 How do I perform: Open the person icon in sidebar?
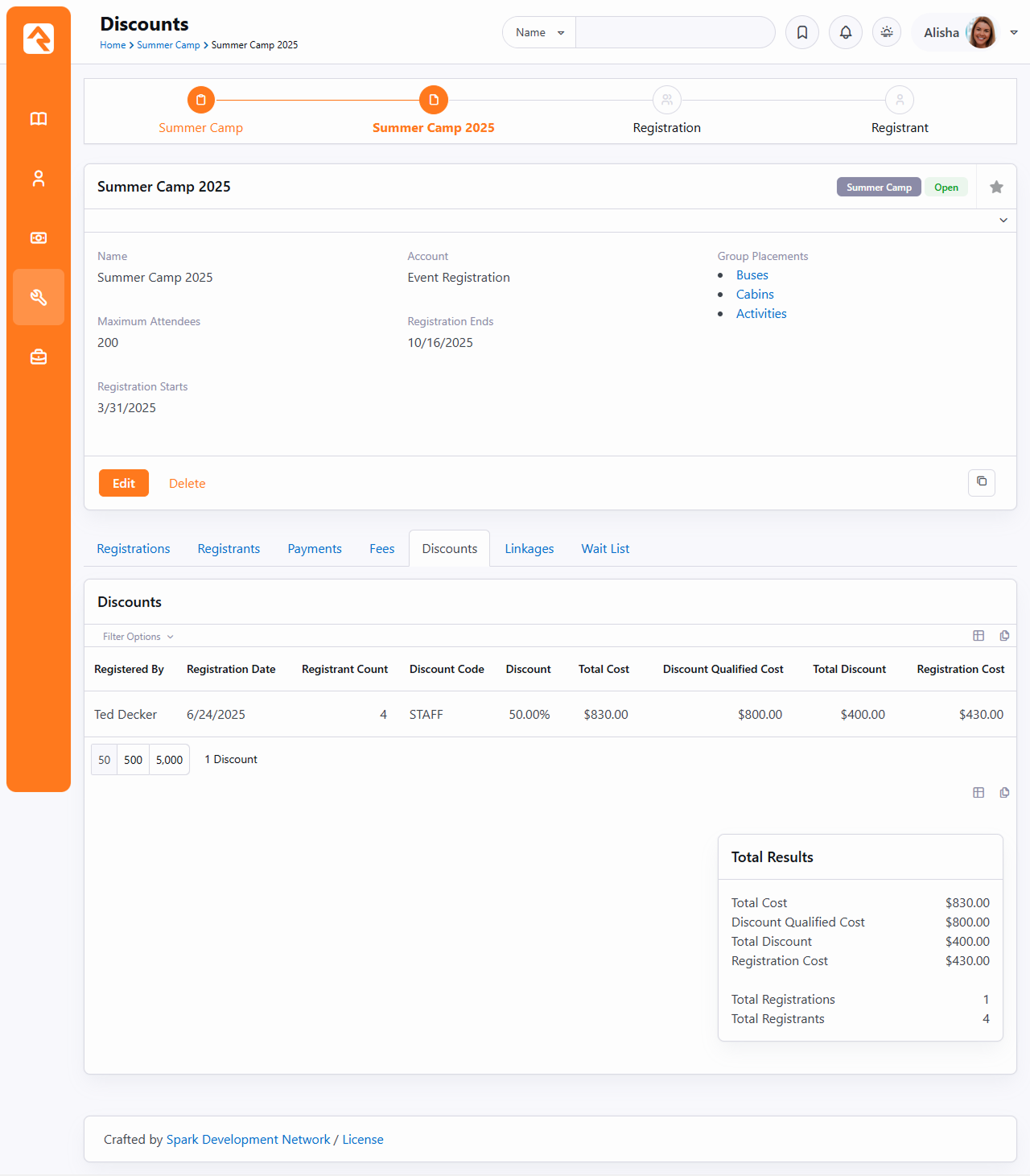[x=39, y=179]
